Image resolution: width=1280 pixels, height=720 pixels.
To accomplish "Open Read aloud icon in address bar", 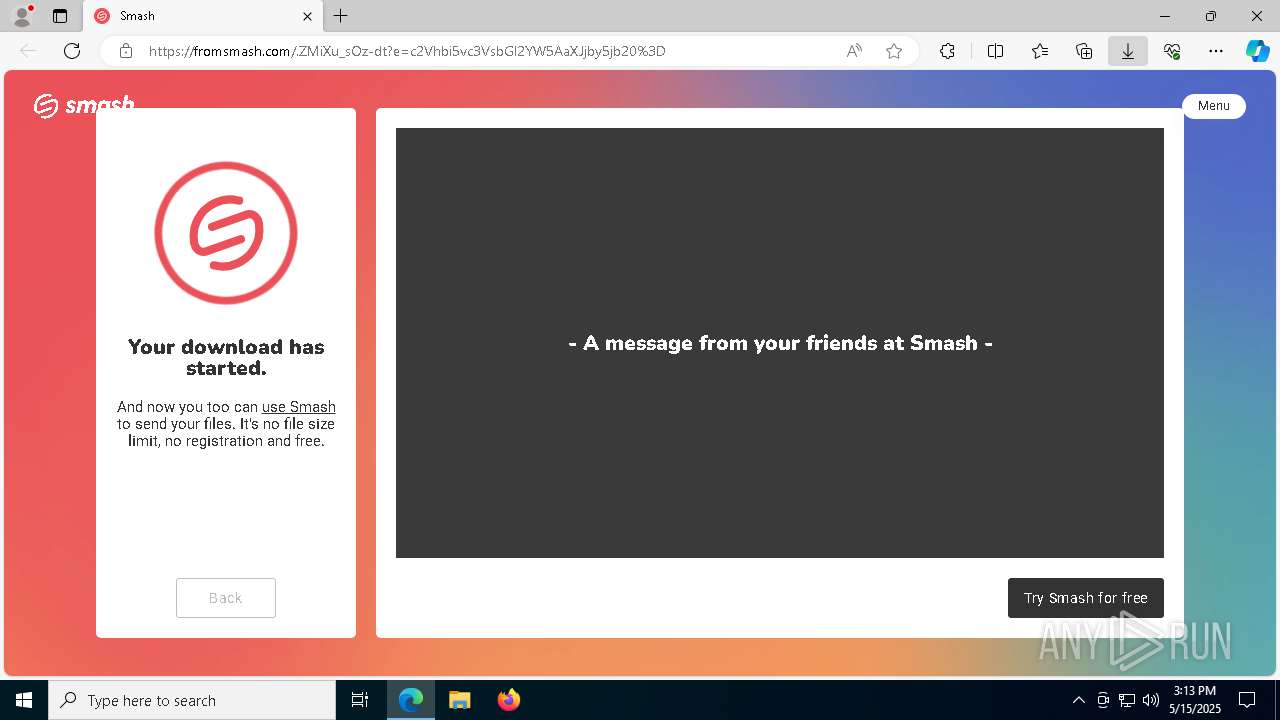I will [x=854, y=51].
